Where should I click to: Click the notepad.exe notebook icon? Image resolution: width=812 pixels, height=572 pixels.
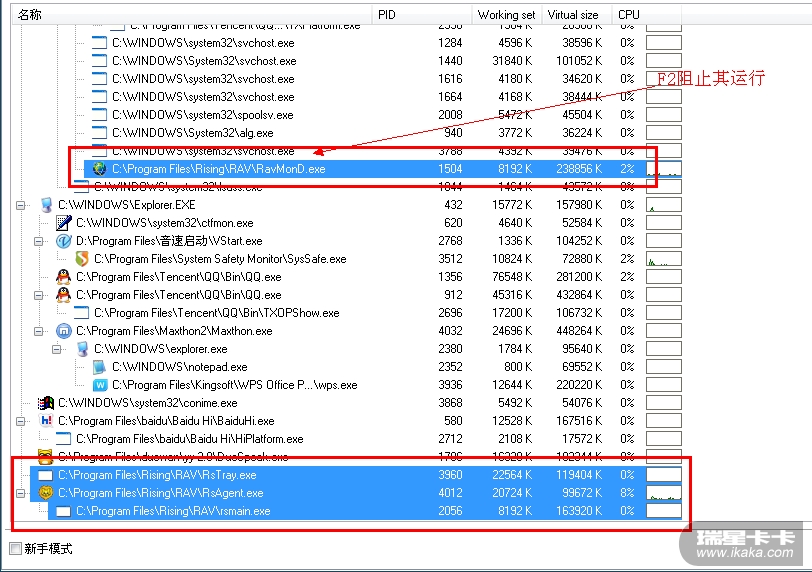pyautogui.click(x=99, y=367)
